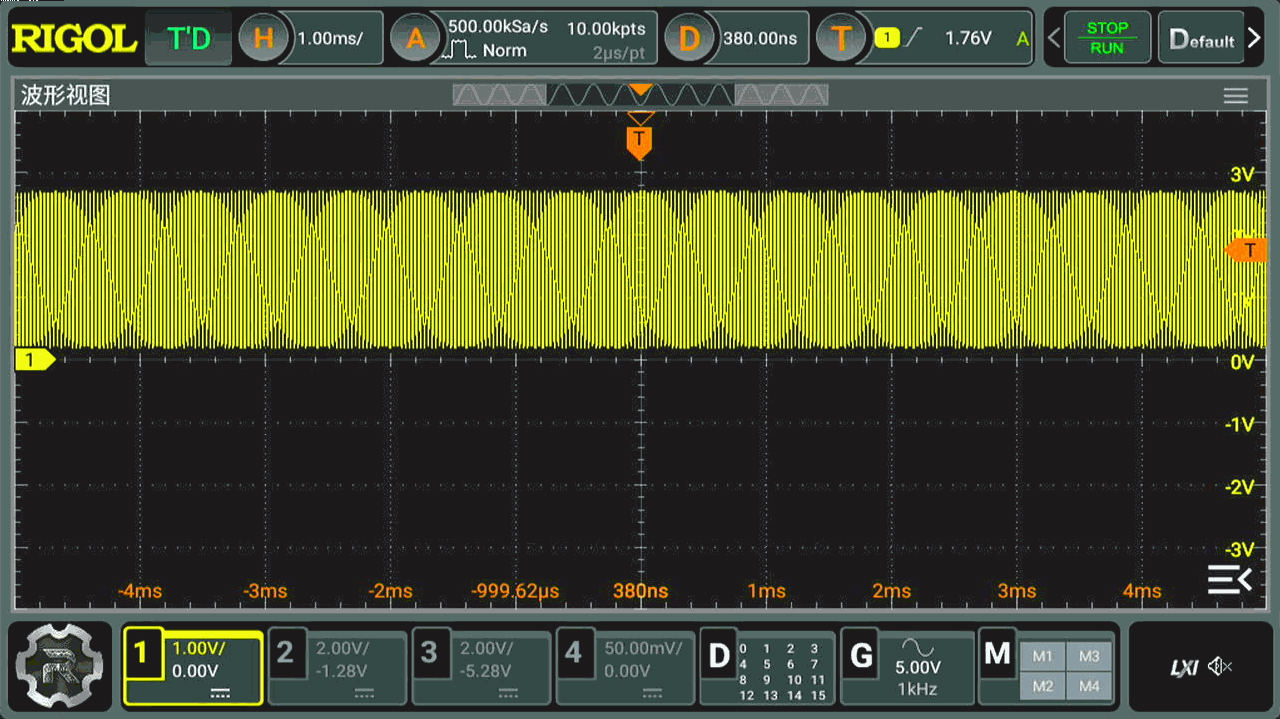Click the channel 1 ground level marker
The image size is (1280, 719).
[34, 359]
